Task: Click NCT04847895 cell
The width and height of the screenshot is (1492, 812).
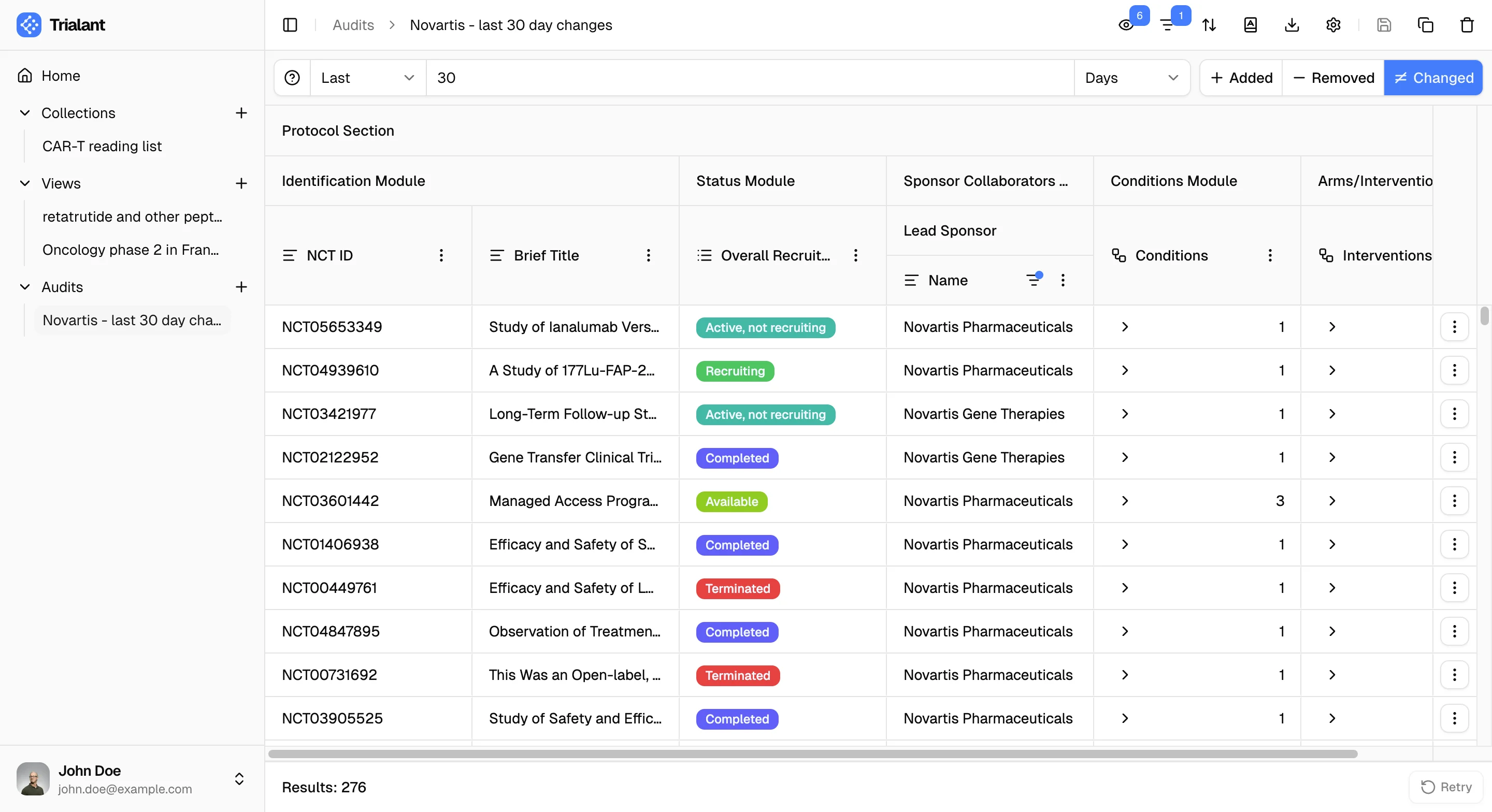Action: (x=368, y=631)
